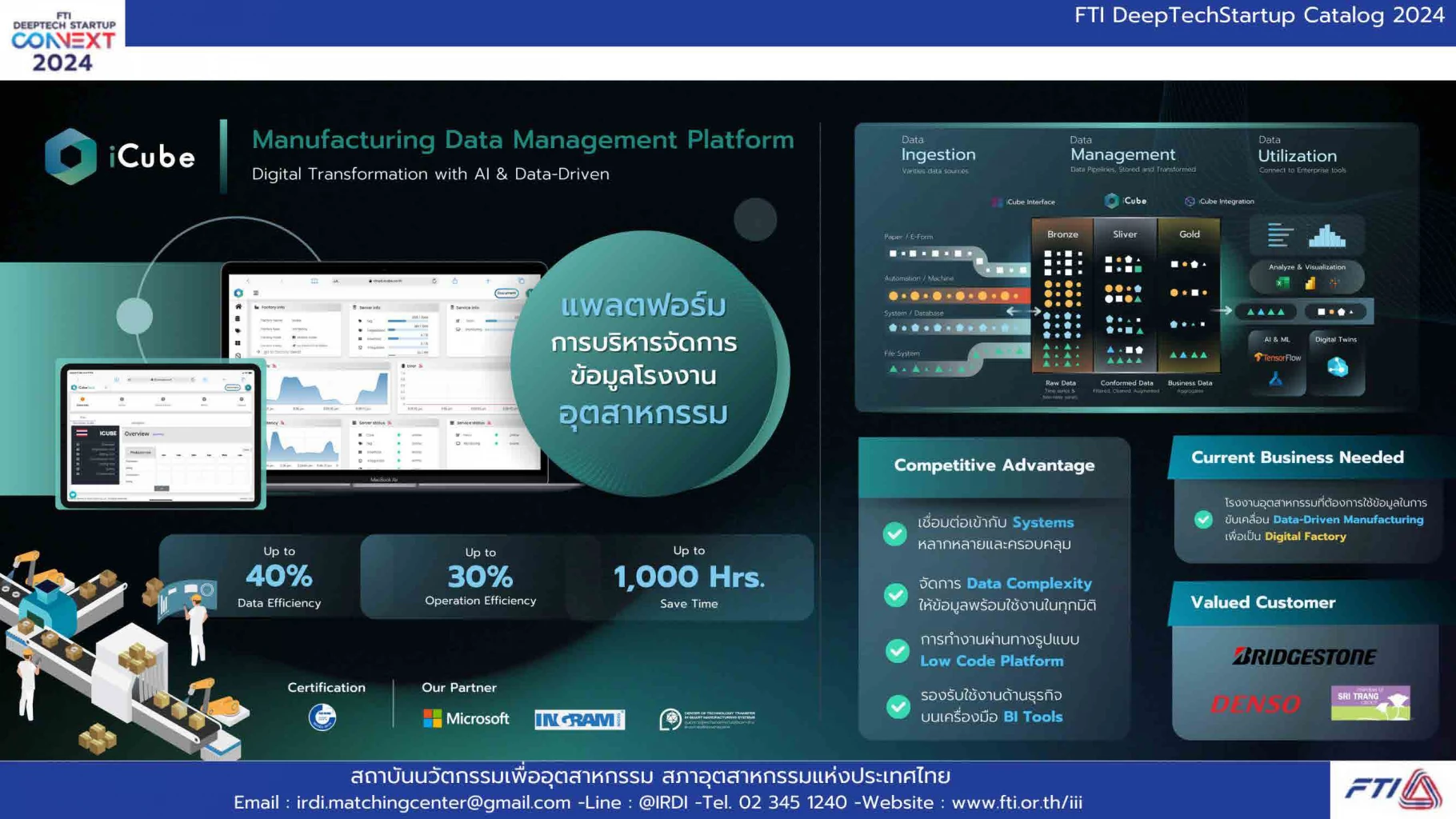Screen dimensions: 1456x819
Task: Click the TensorFlow logo under AI & ML
Action: (1278, 358)
